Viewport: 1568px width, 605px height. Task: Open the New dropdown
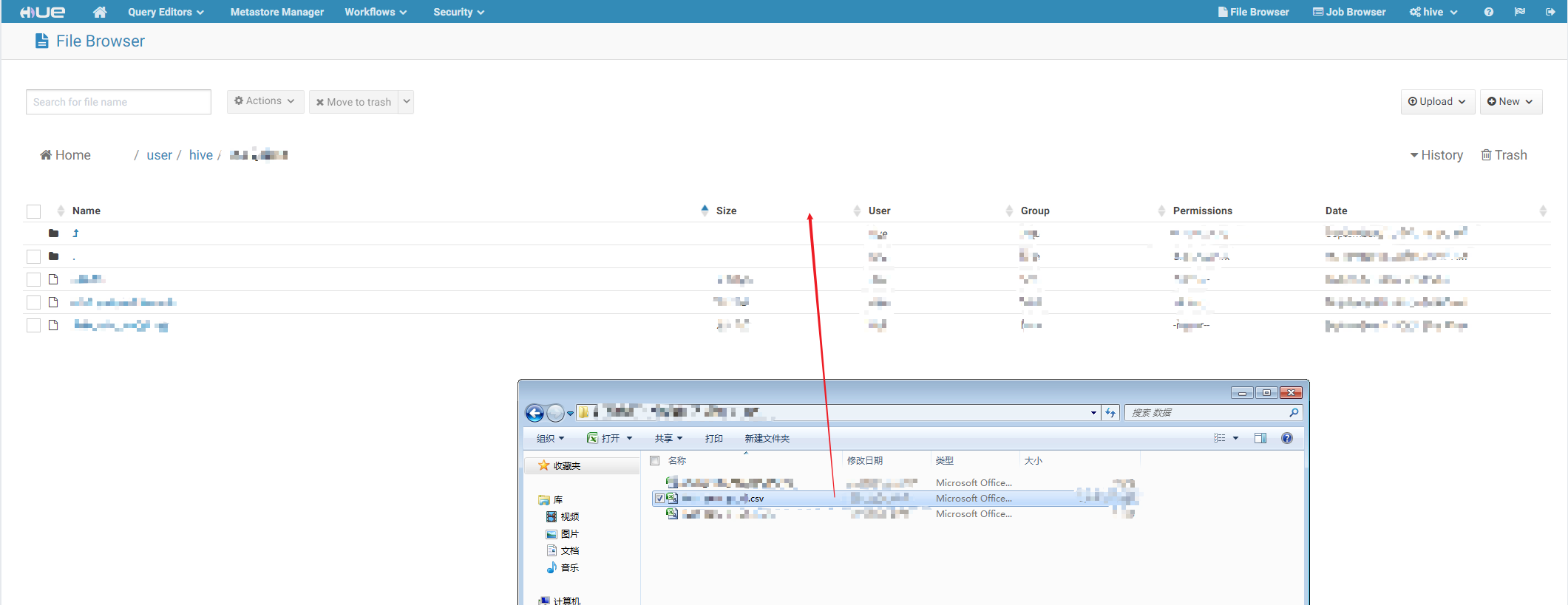[x=1510, y=102]
